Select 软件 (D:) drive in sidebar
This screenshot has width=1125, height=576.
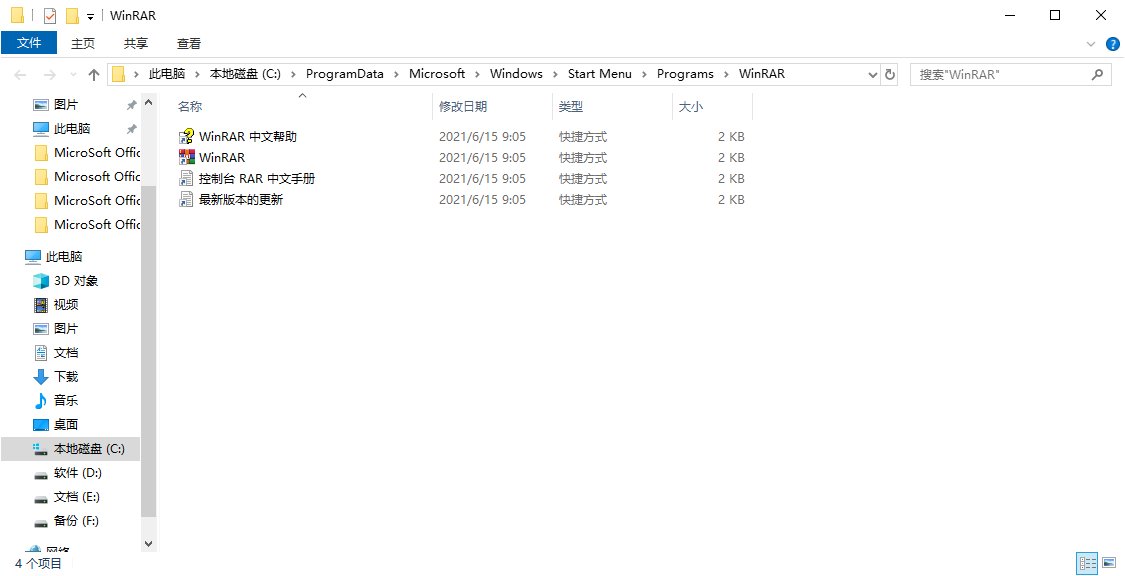pyautogui.click(x=78, y=473)
